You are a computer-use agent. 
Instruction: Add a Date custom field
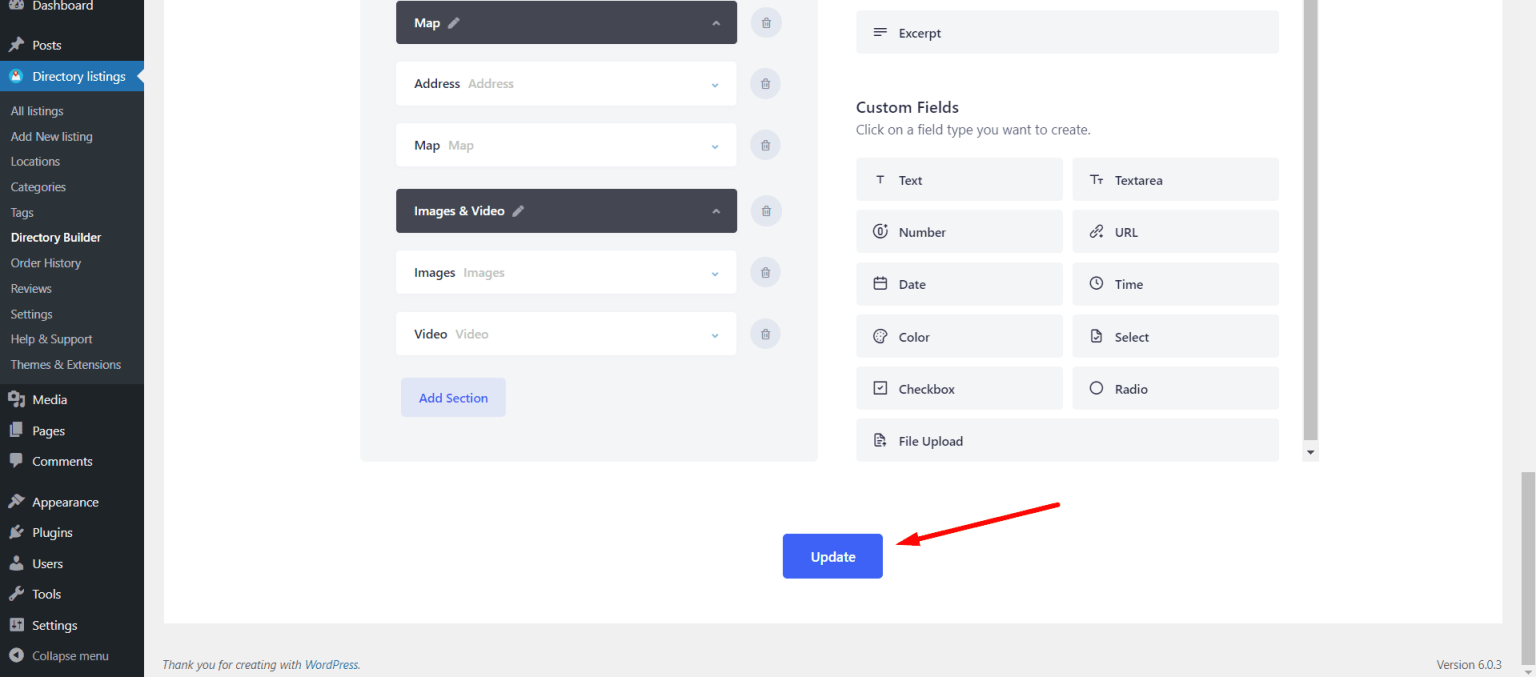(958, 284)
